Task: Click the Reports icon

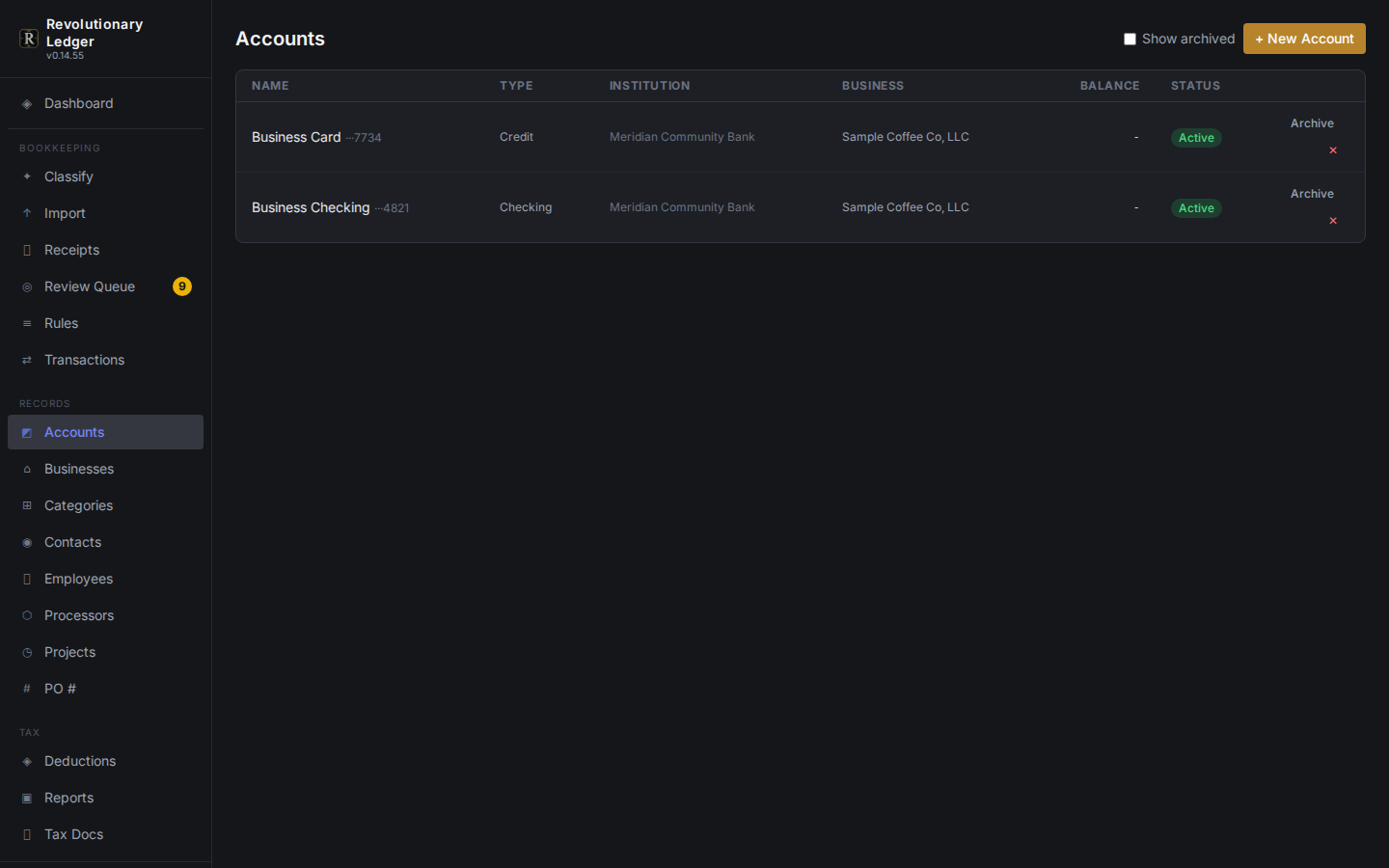Action: tap(27, 799)
